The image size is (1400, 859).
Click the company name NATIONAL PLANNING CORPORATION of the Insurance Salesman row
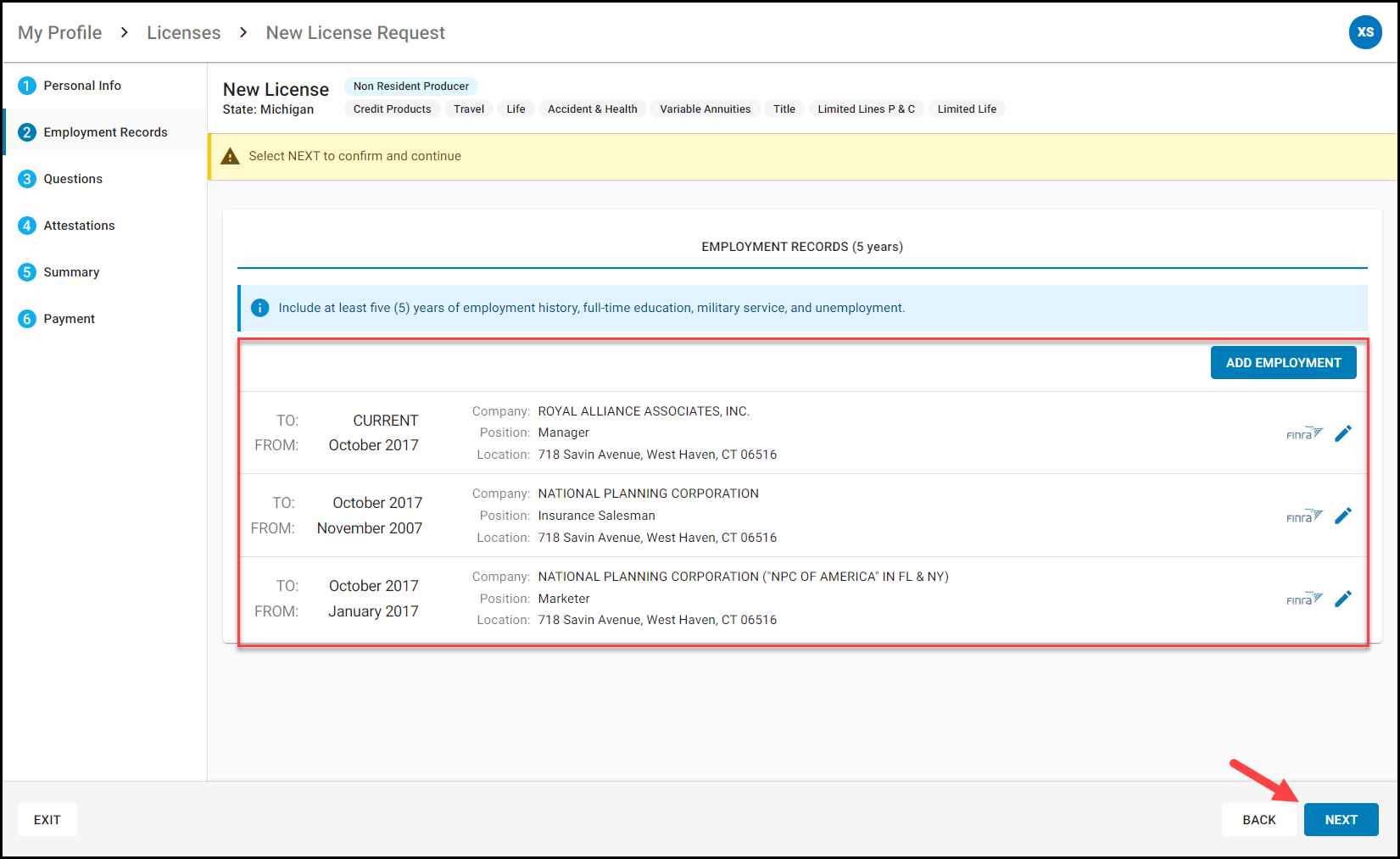(648, 494)
